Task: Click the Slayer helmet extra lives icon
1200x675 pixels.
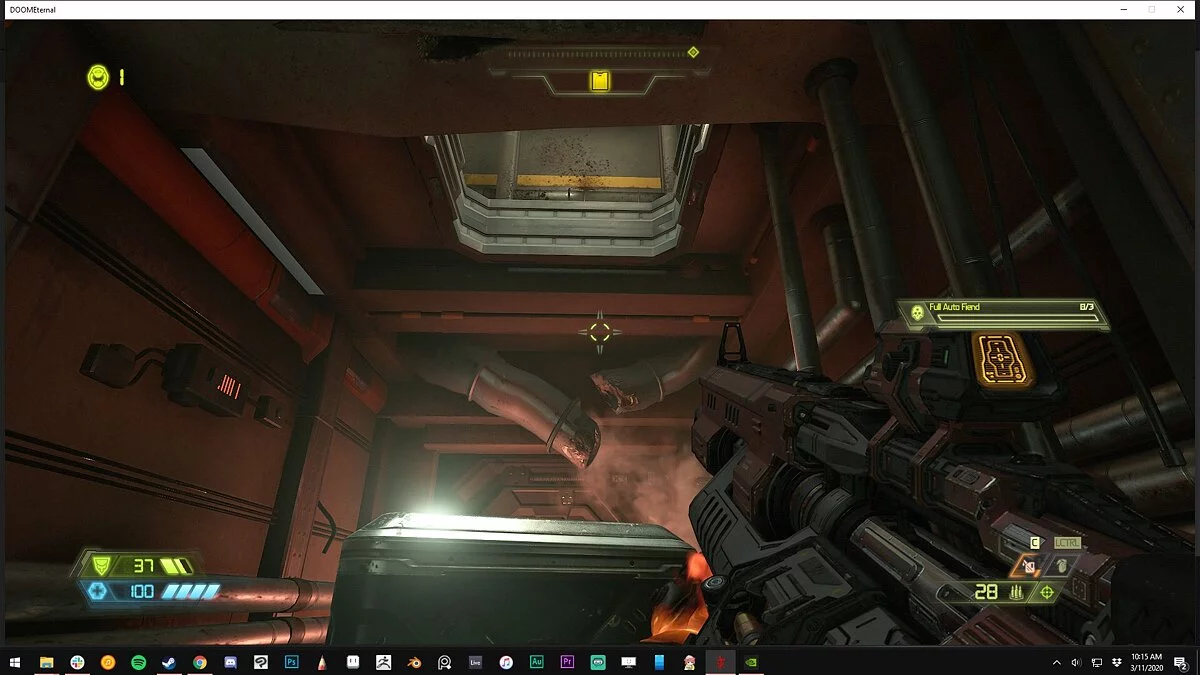Action: click(98, 77)
